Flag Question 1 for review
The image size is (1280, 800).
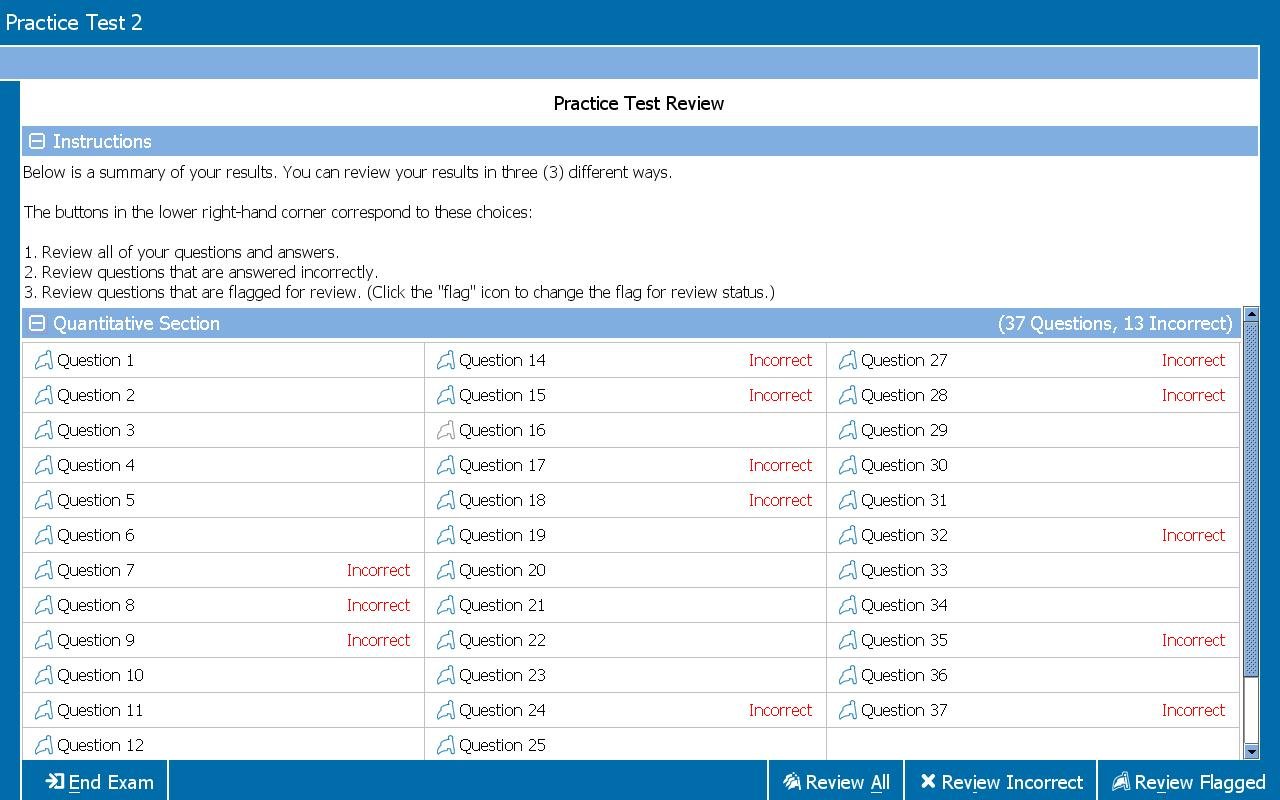point(43,361)
